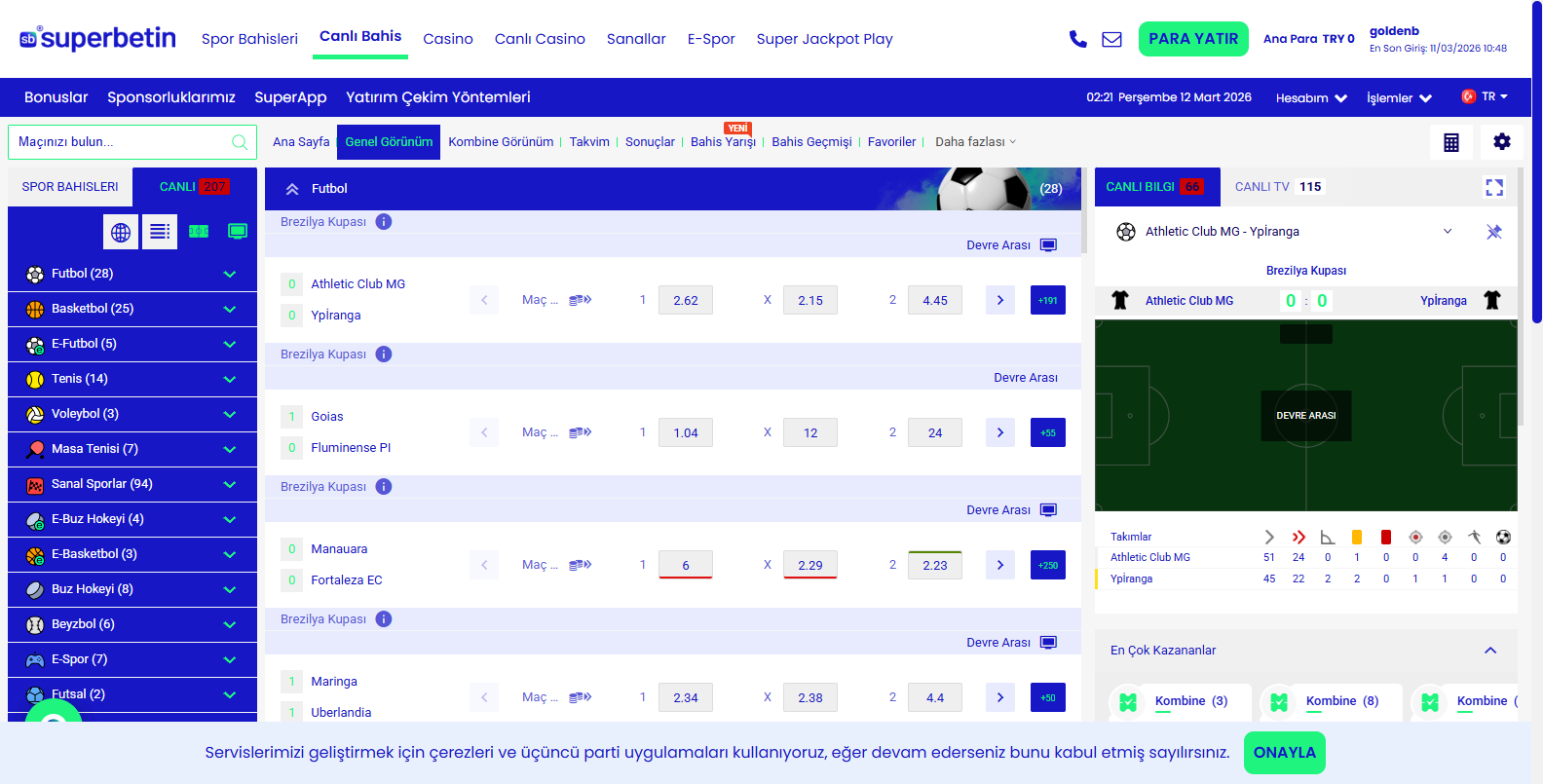Image resolution: width=1543 pixels, height=784 pixels.
Task: Select the pitch view icon in sidebar
Action: [x=199, y=232]
